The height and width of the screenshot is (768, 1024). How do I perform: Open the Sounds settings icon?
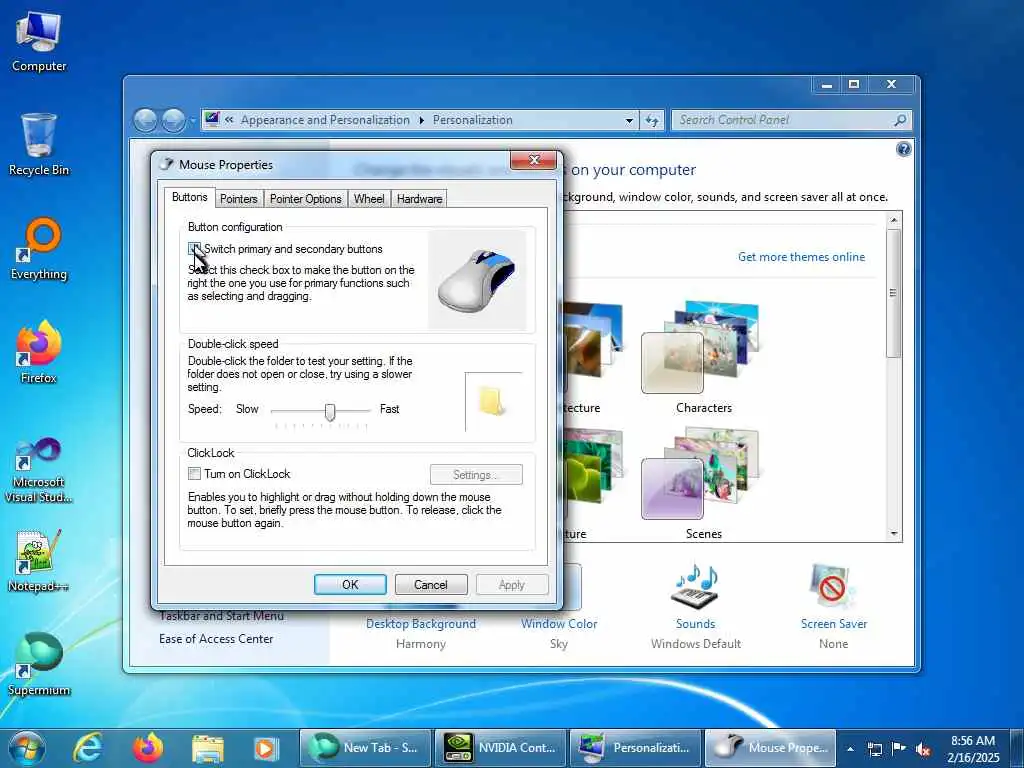695,587
